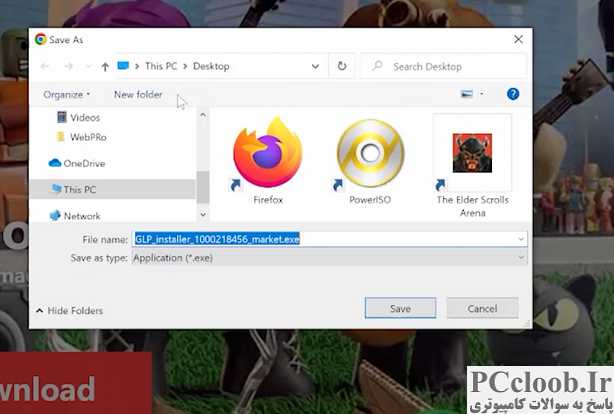Click navigation pane scroll down arrow
This screenshot has height=414, width=614.
tap(203, 214)
